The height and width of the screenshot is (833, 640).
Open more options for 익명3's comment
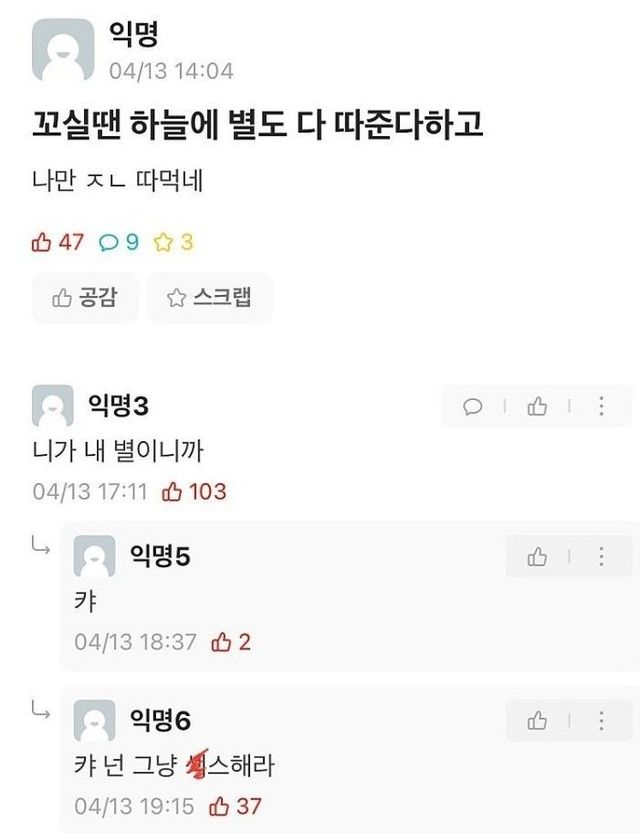click(x=601, y=406)
